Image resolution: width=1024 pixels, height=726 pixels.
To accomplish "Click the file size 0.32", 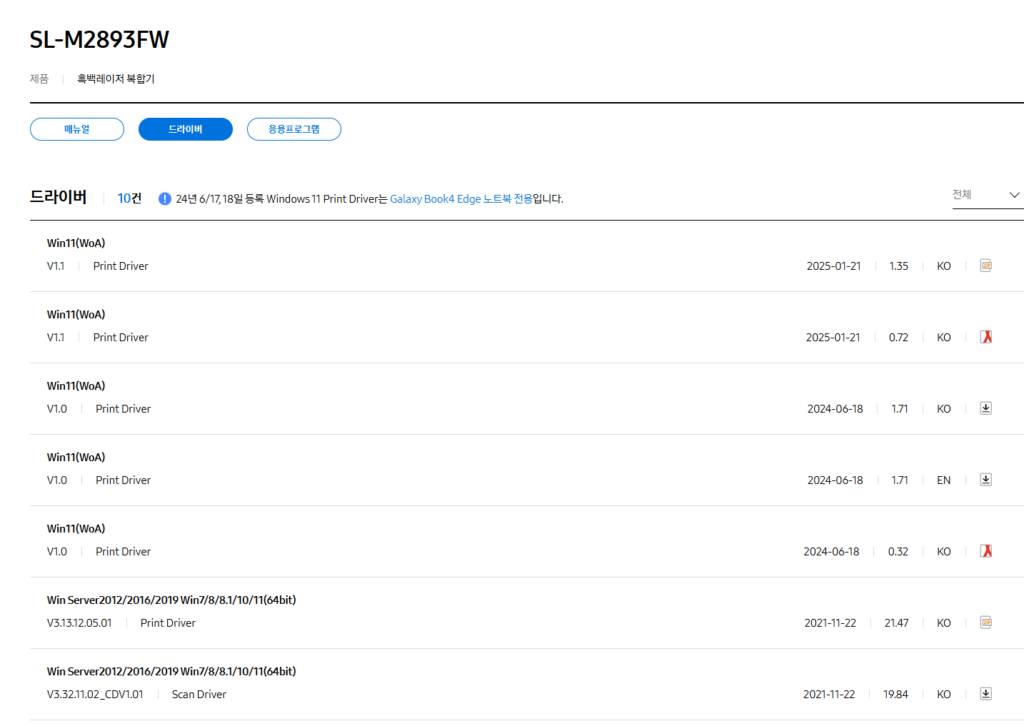I will pyautogui.click(x=898, y=552).
